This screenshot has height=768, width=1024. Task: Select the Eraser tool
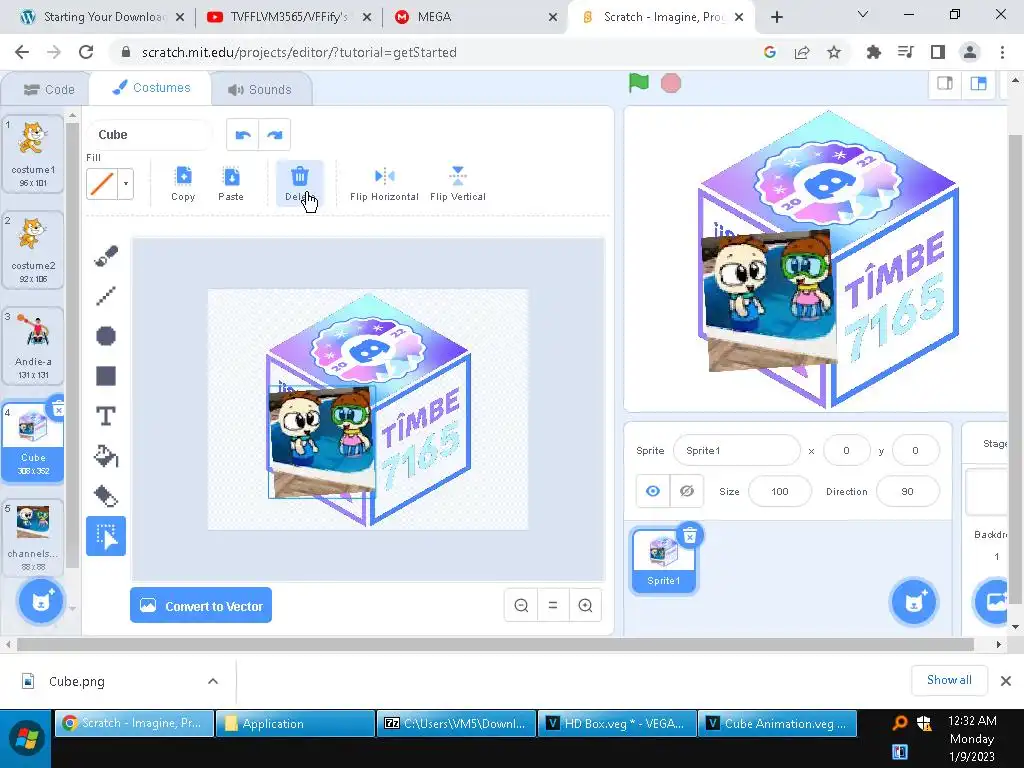pos(106,496)
